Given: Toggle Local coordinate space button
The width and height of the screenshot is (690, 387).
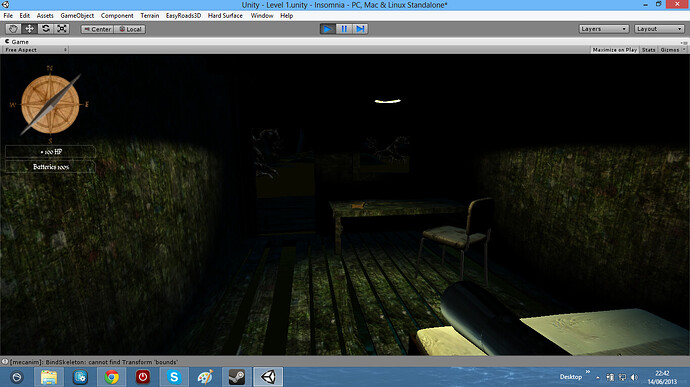Looking at the screenshot, I should tap(130, 29).
